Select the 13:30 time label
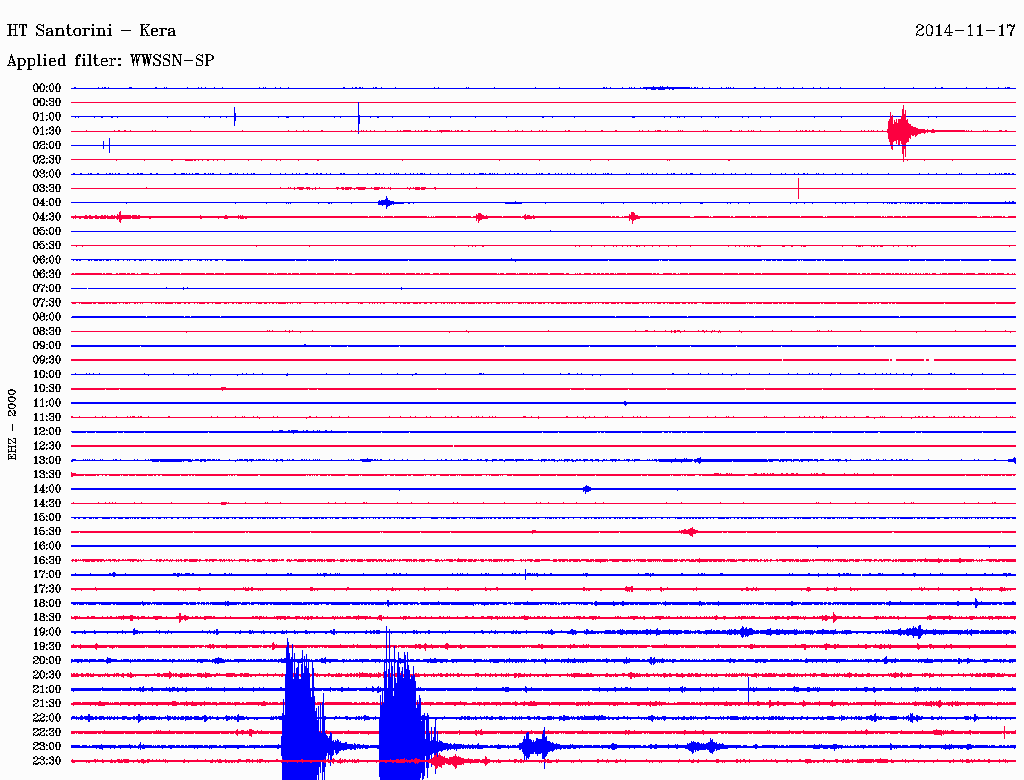 pyautogui.click(x=47, y=474)
